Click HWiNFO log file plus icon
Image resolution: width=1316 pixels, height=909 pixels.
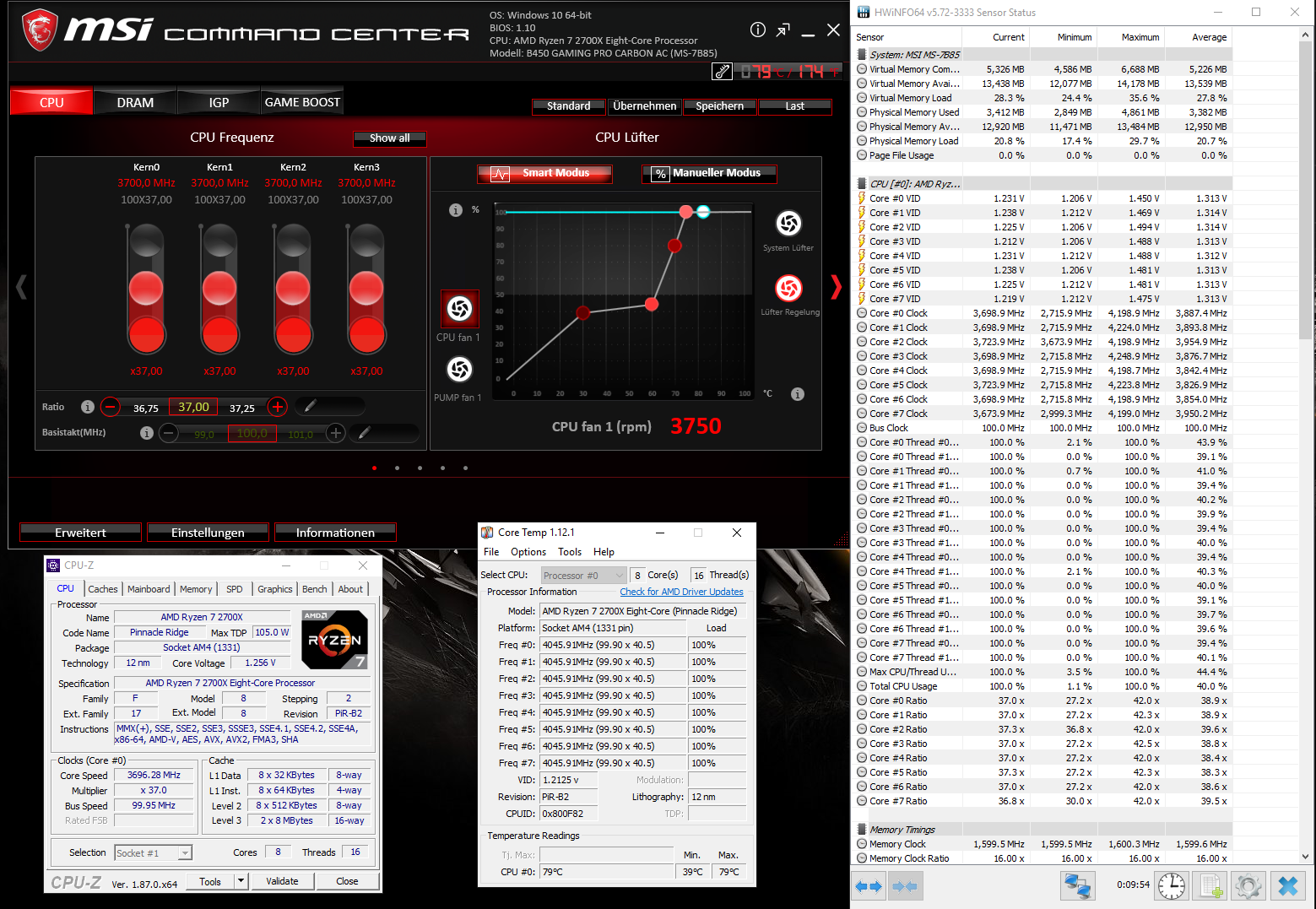coord(1210,886)
